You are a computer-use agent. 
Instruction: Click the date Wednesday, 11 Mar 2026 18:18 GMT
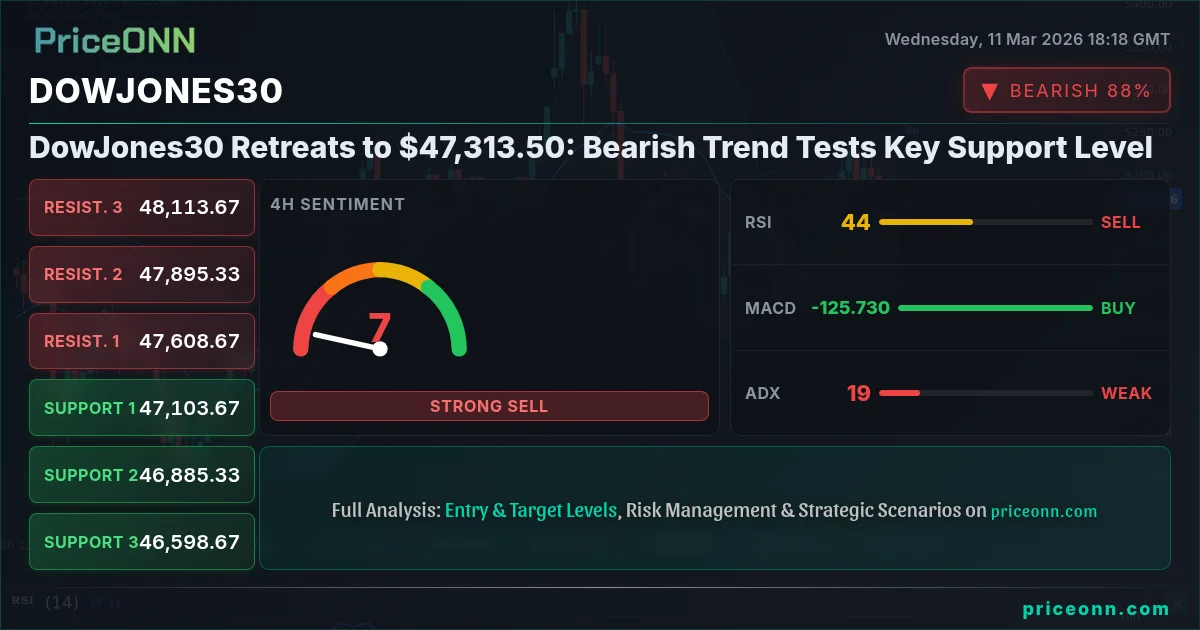point(1027,39)
